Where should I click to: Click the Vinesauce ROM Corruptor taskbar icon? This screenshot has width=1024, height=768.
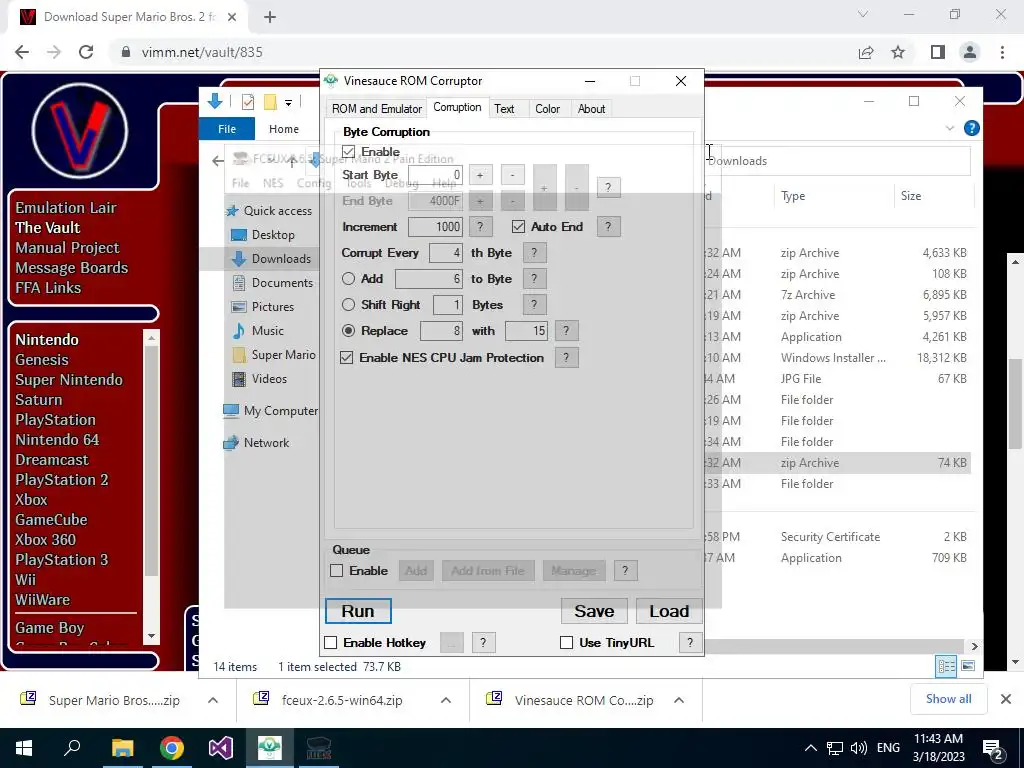tap(270, 748)
